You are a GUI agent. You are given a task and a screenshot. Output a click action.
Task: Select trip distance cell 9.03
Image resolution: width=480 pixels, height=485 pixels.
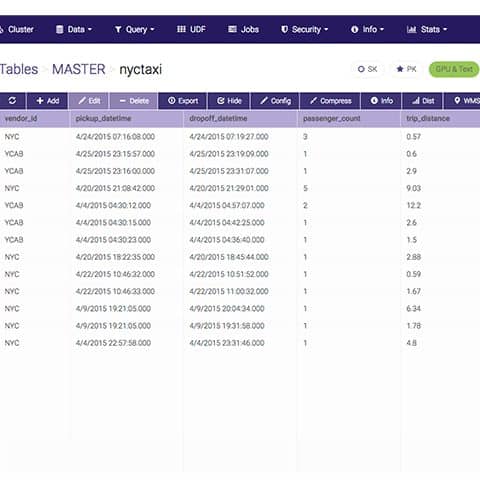pos(414,188)
